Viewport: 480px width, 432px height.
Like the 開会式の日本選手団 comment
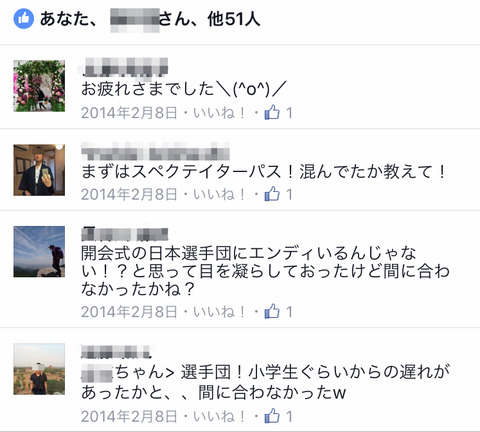219,312
